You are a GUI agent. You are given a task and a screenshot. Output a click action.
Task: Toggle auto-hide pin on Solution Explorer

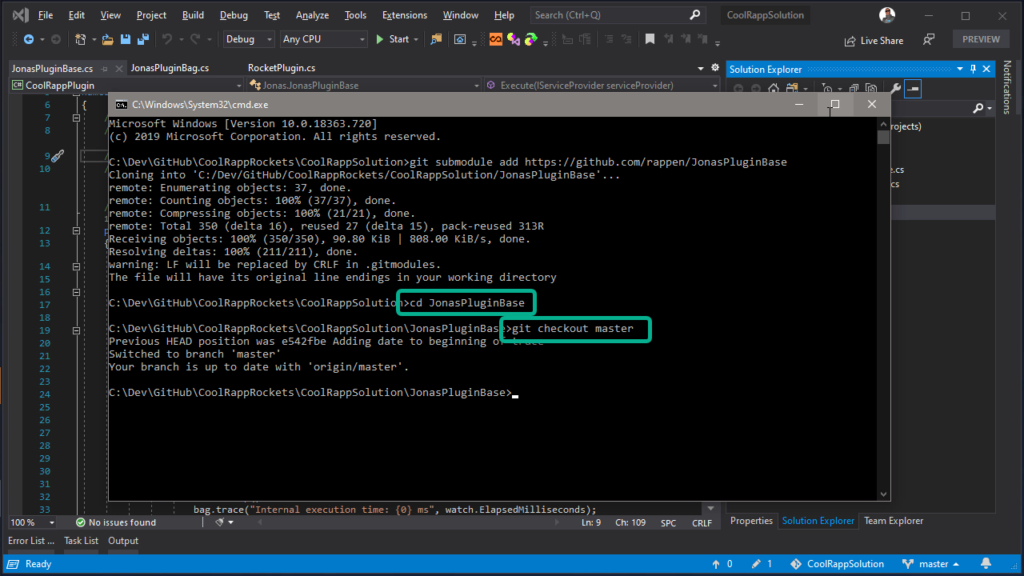(x=972, y=68)
